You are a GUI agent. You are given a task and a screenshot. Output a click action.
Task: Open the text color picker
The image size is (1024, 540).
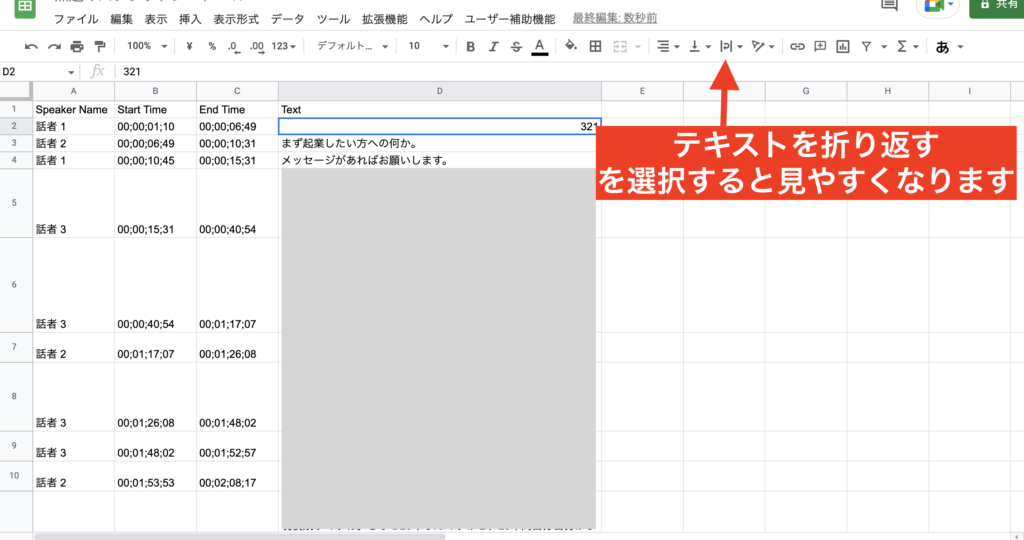coord(540,46)
